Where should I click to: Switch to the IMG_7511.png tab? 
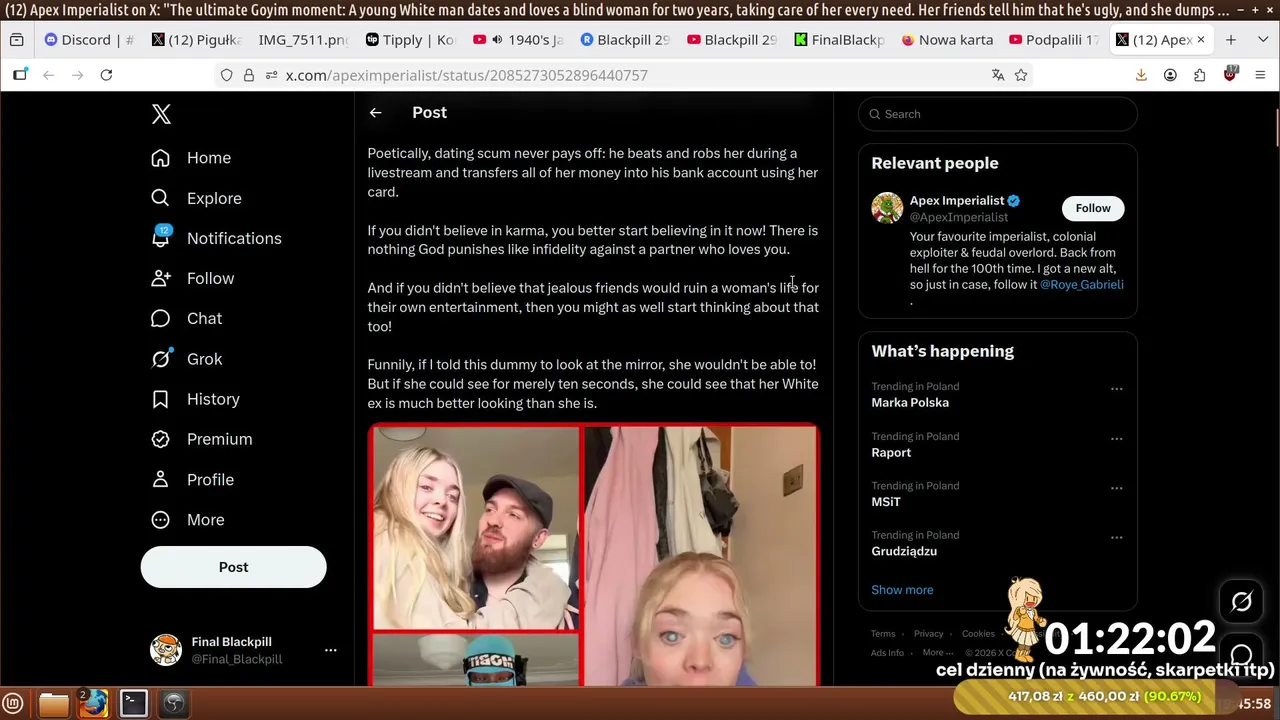tap(303, 40)
